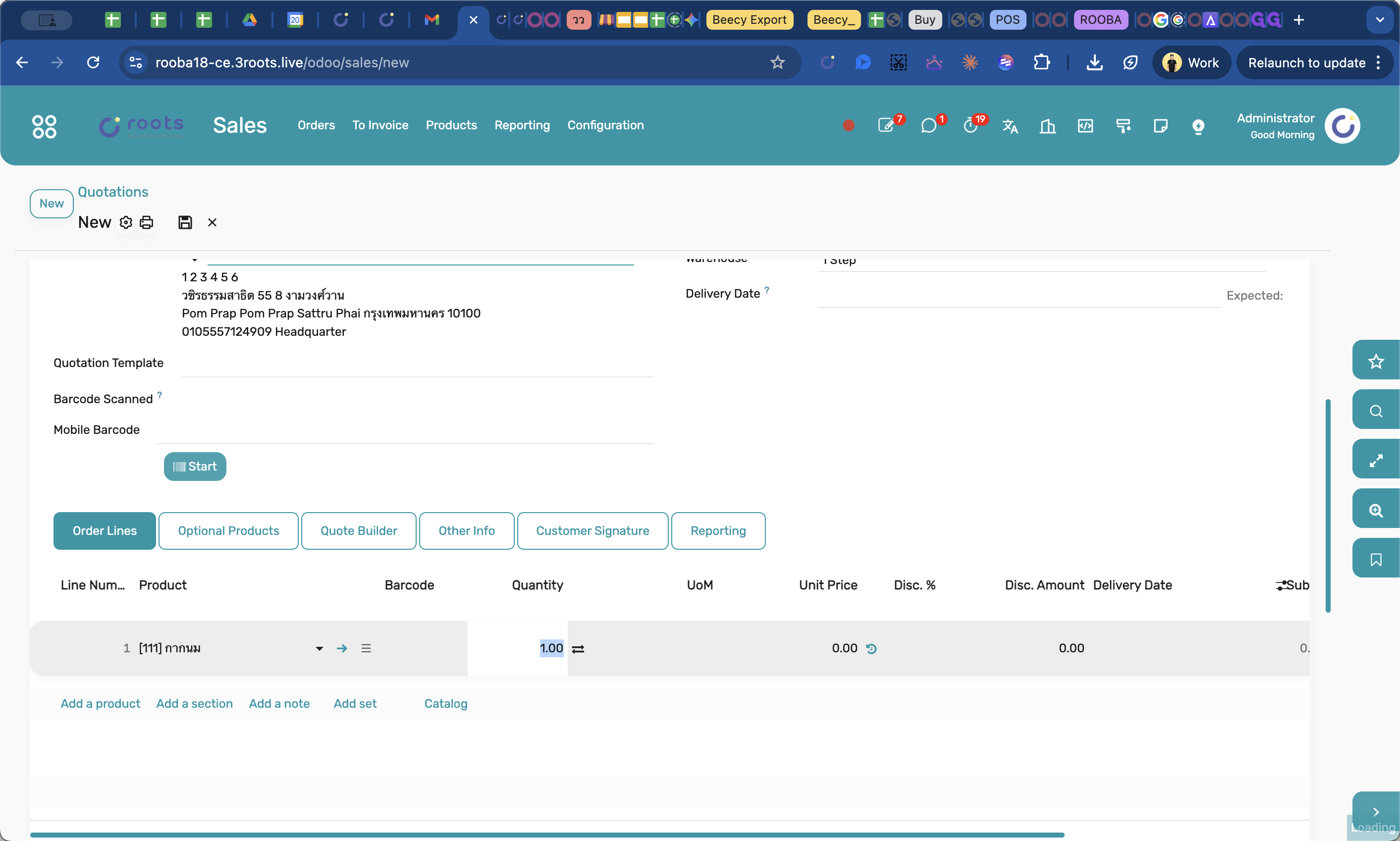
Task: Switch to the Optional Products tab
Action: pyautogui.click(x=228, y=531)
